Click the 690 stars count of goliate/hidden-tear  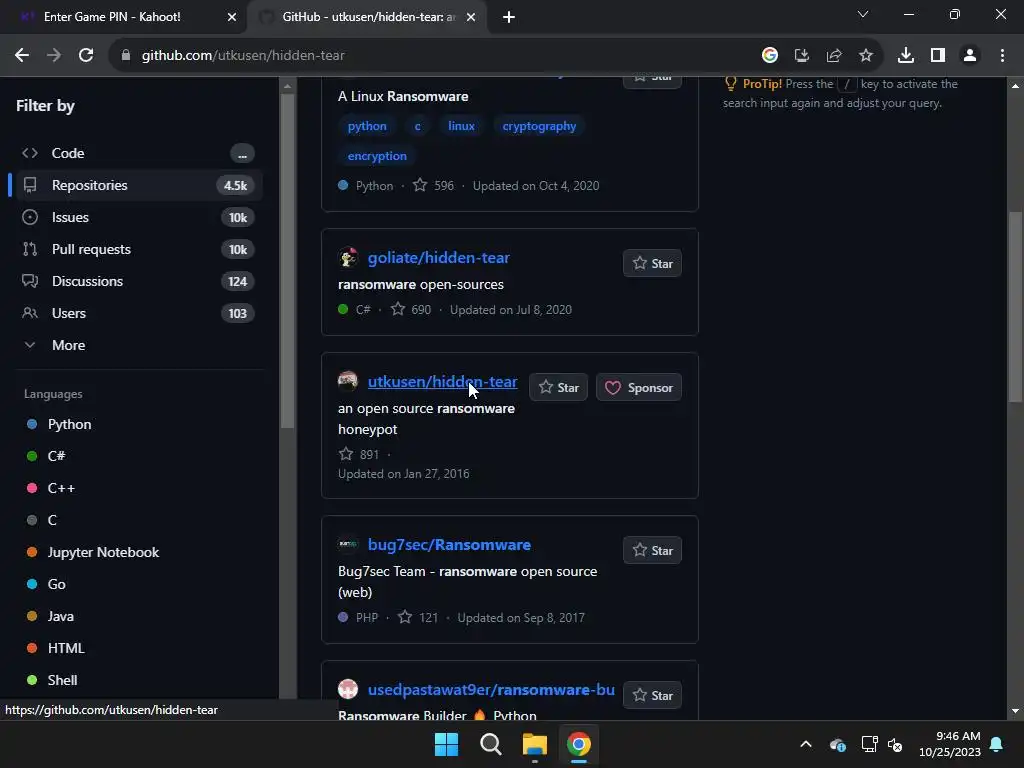click(411, 310)
